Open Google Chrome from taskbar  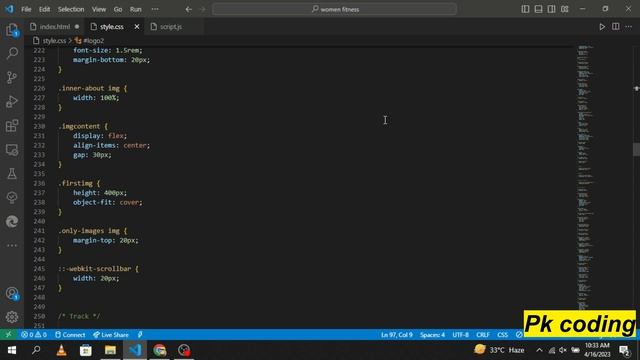tap(160, 350)
